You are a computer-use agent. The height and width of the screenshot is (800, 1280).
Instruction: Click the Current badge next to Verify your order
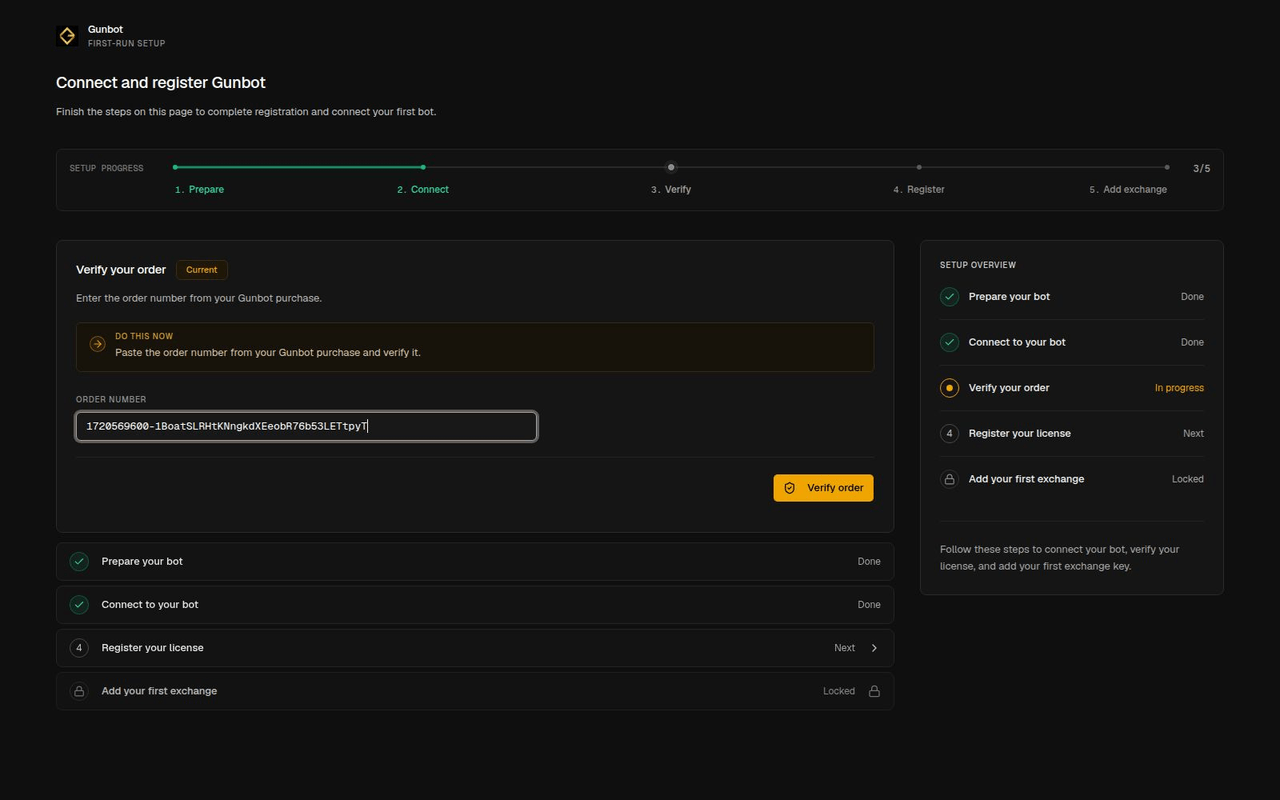[202, 270]
